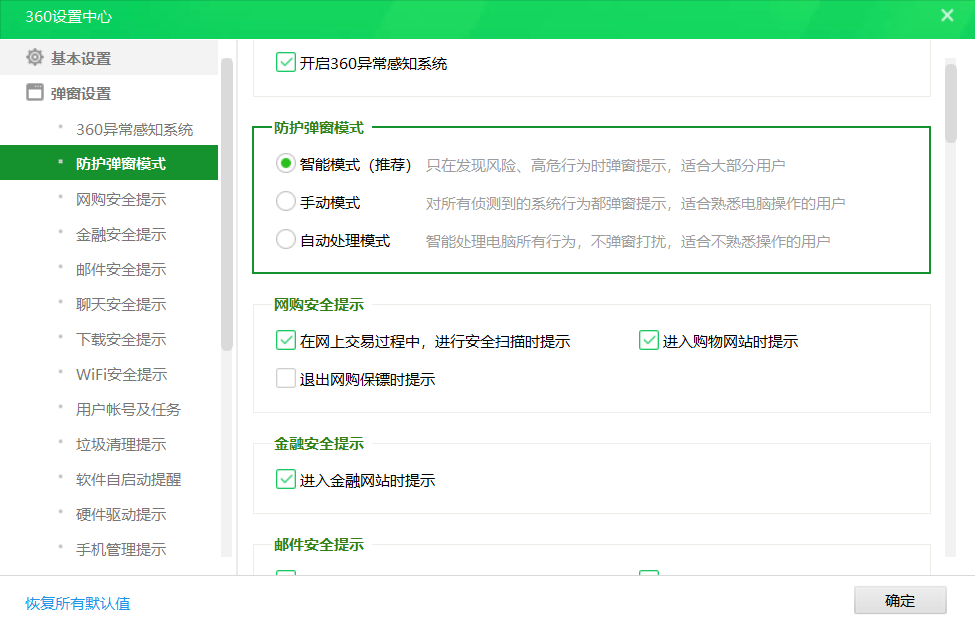Open 硬件驱动提示 sidebar item
Screen dimensions: 975x625
click(x=121, y=514)
